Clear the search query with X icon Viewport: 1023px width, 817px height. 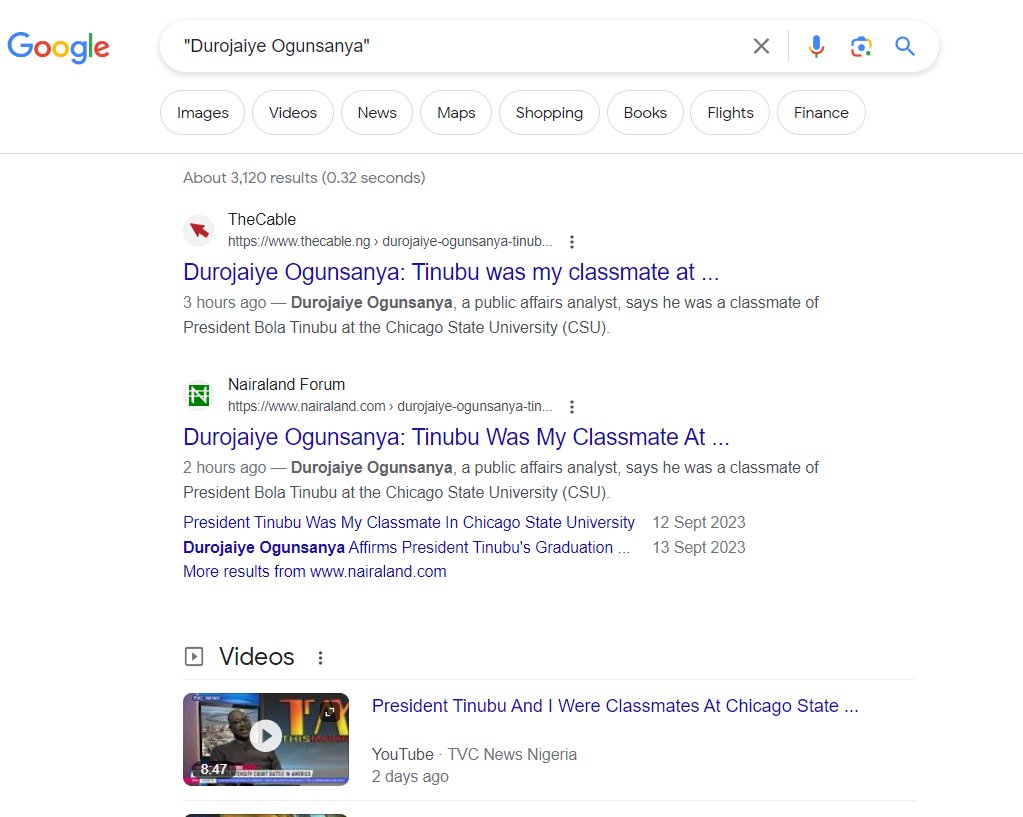click(x=761, y=46)
